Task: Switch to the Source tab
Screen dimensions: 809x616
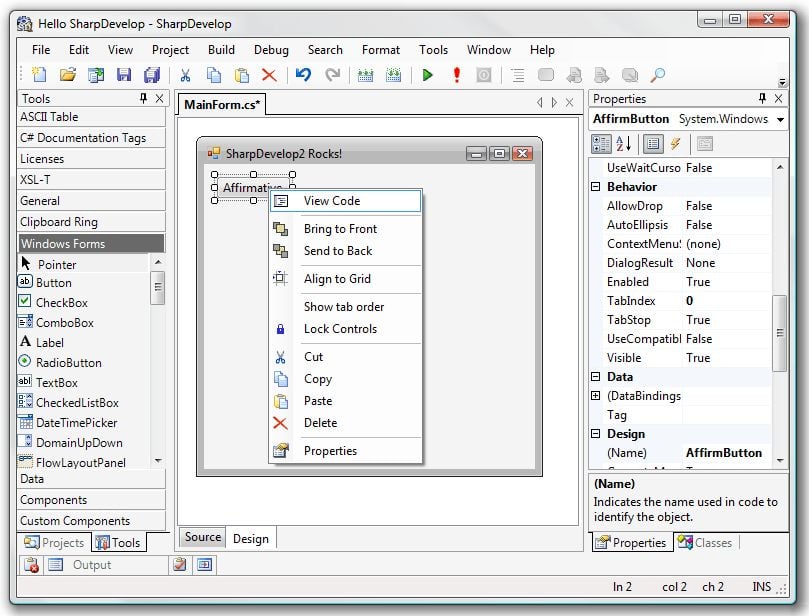Action: pos(201,538)
